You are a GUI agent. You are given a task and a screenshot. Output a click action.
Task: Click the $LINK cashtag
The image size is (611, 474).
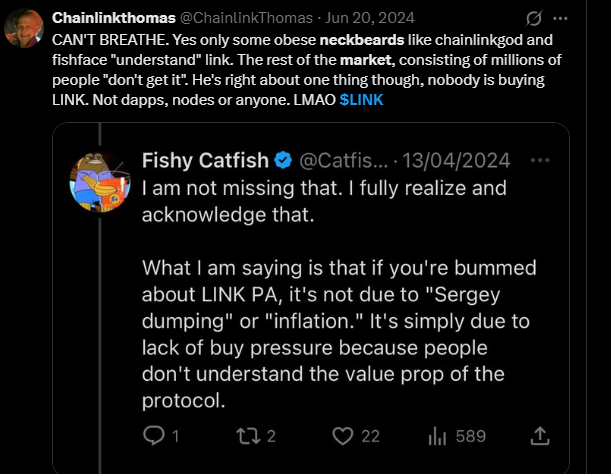(359, 101)
